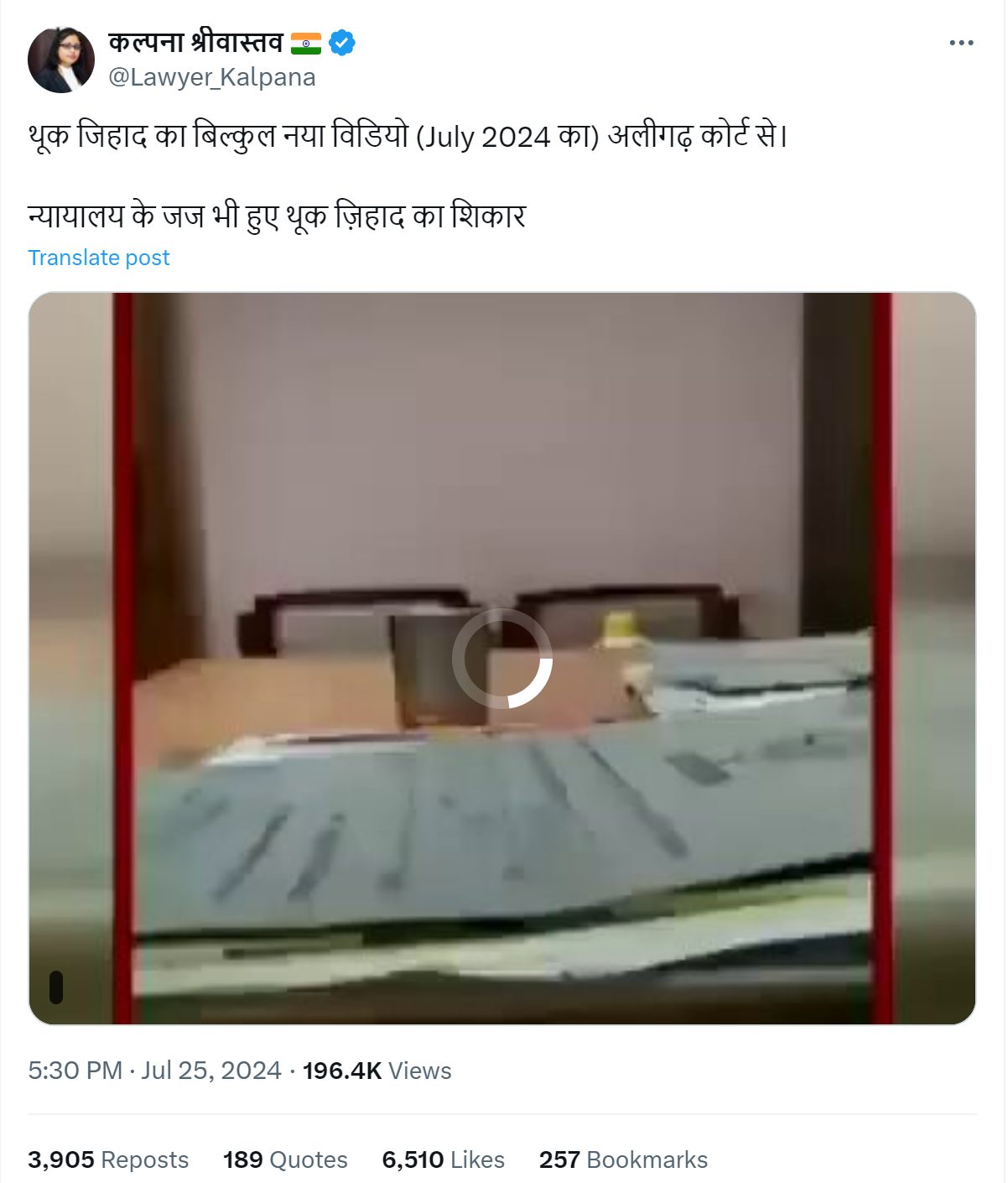1008x1183 pixels.
Task: Click the blue verified badge icon
Action: tap(341, 42)
